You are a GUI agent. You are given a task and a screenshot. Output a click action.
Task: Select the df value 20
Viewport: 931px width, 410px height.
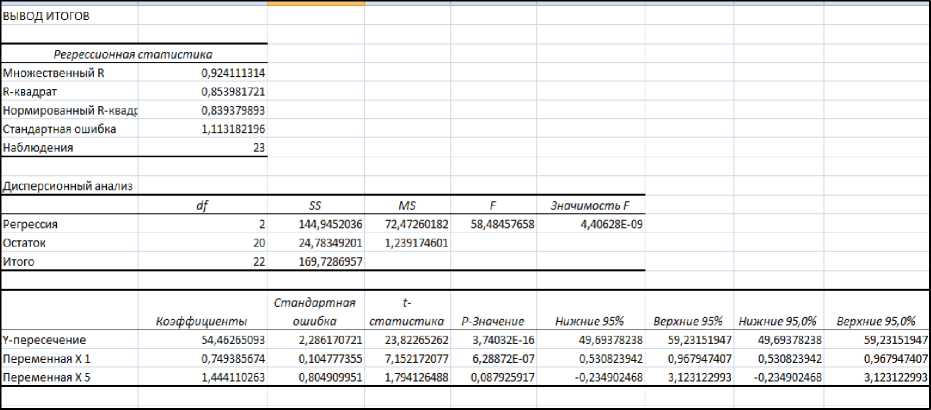click(259, 243)
